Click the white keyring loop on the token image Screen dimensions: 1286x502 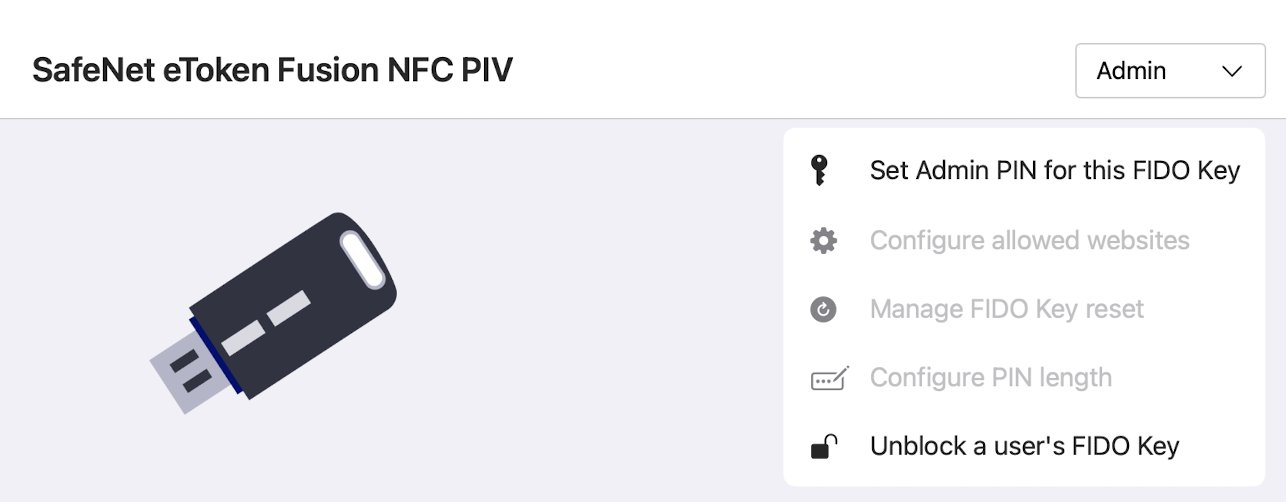coord(362,260)
